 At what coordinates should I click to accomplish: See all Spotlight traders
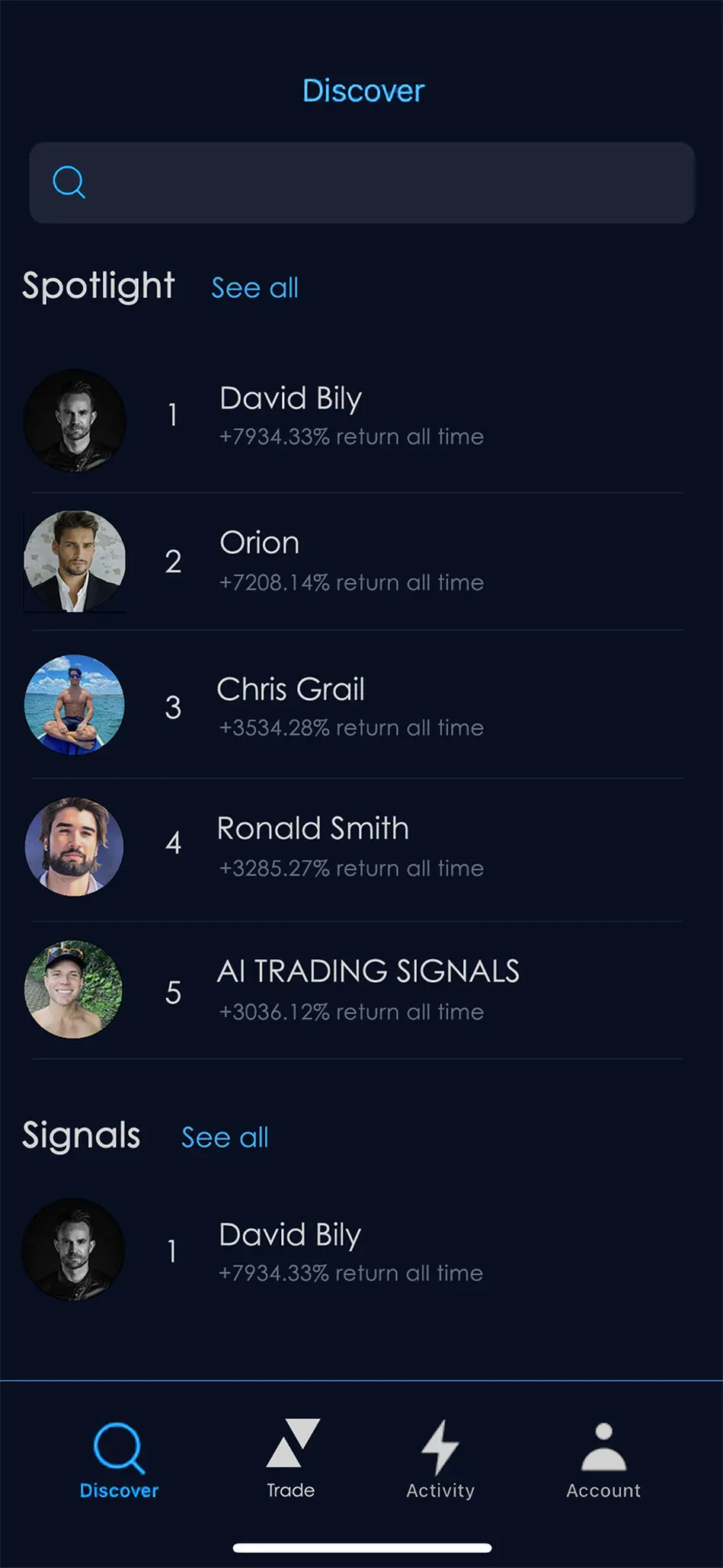[254, 288]
